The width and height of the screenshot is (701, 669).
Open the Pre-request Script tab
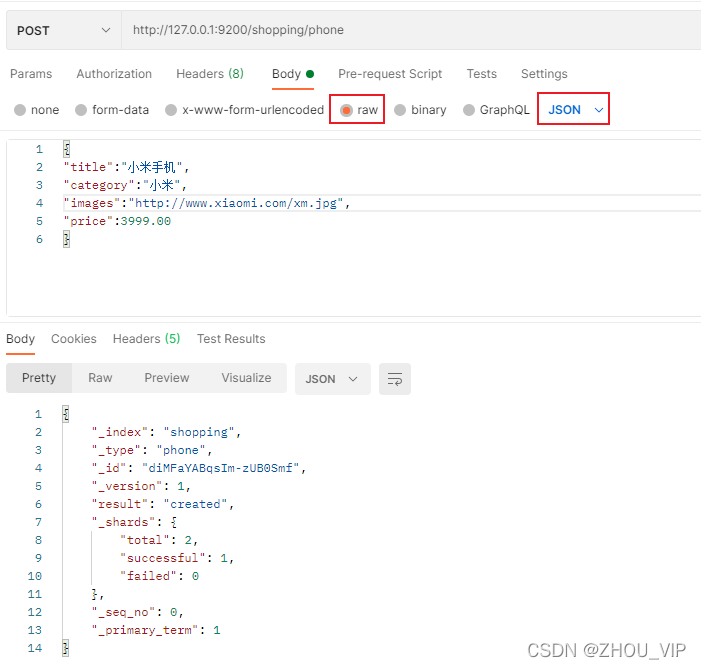pyautogui.click(x=390, y=74)
